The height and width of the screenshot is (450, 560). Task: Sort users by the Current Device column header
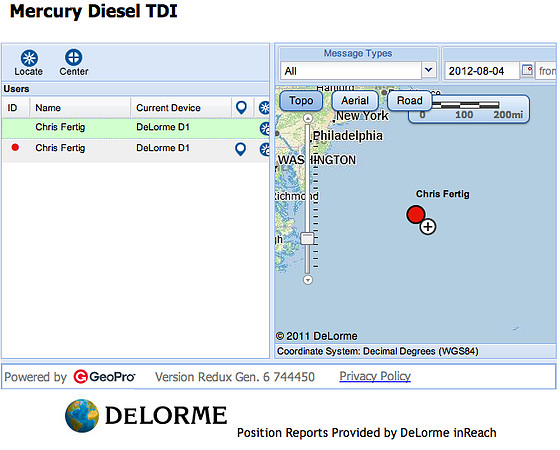click(x=181, y=108)
